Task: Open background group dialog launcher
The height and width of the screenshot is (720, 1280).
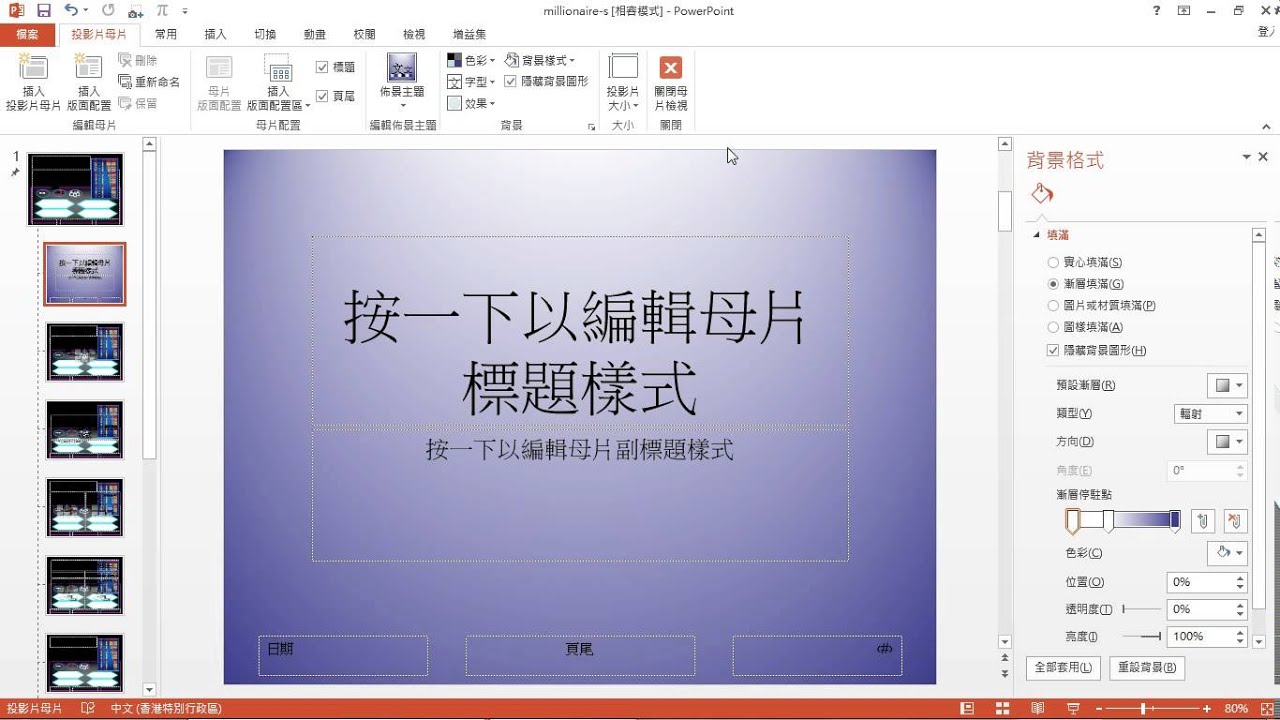Action: coord(591,127)
